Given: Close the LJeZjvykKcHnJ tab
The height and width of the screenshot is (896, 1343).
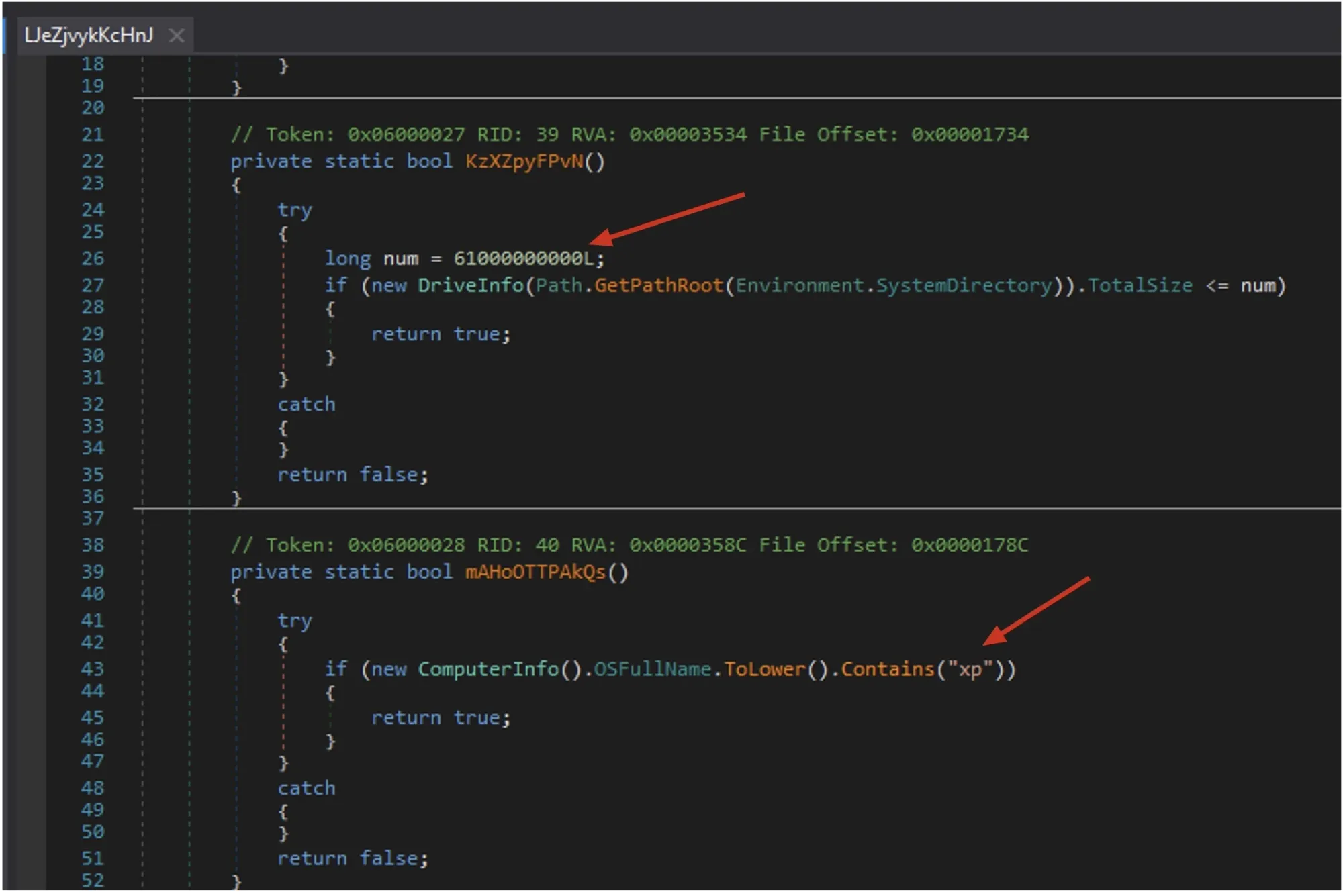Looking at the screenshot, I should pos(177,36).
